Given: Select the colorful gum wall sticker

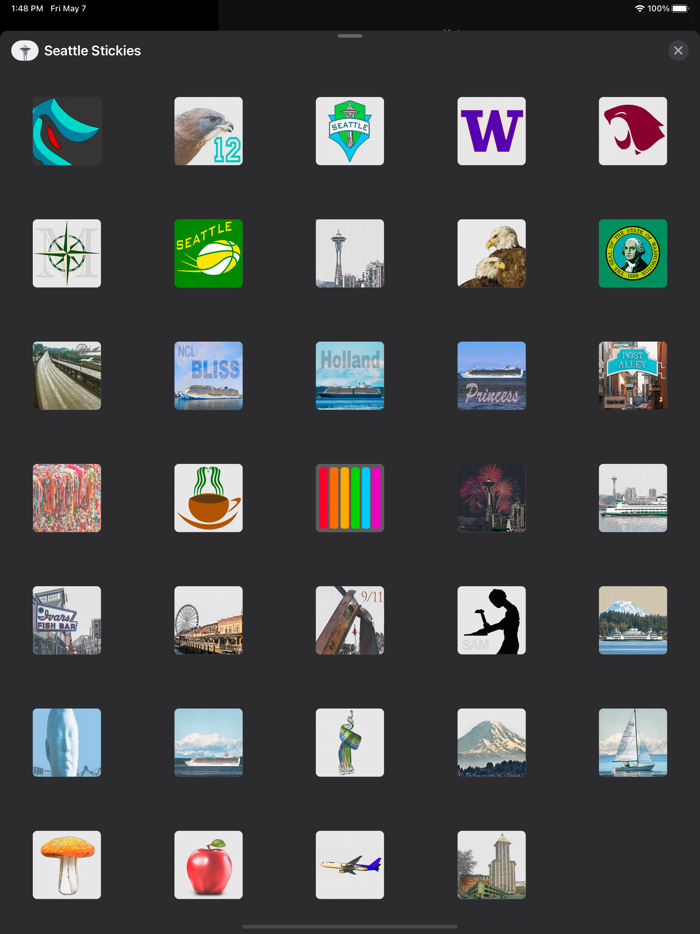Looking at the screenshot, I should coord(67,498).
